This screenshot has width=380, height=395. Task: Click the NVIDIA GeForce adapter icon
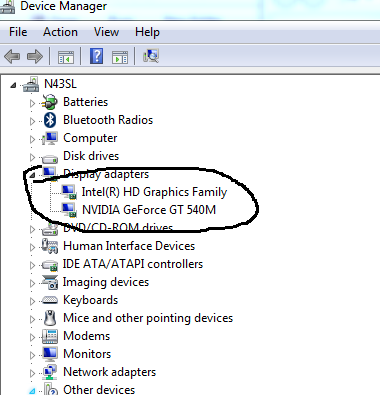(x=69, y=210)
